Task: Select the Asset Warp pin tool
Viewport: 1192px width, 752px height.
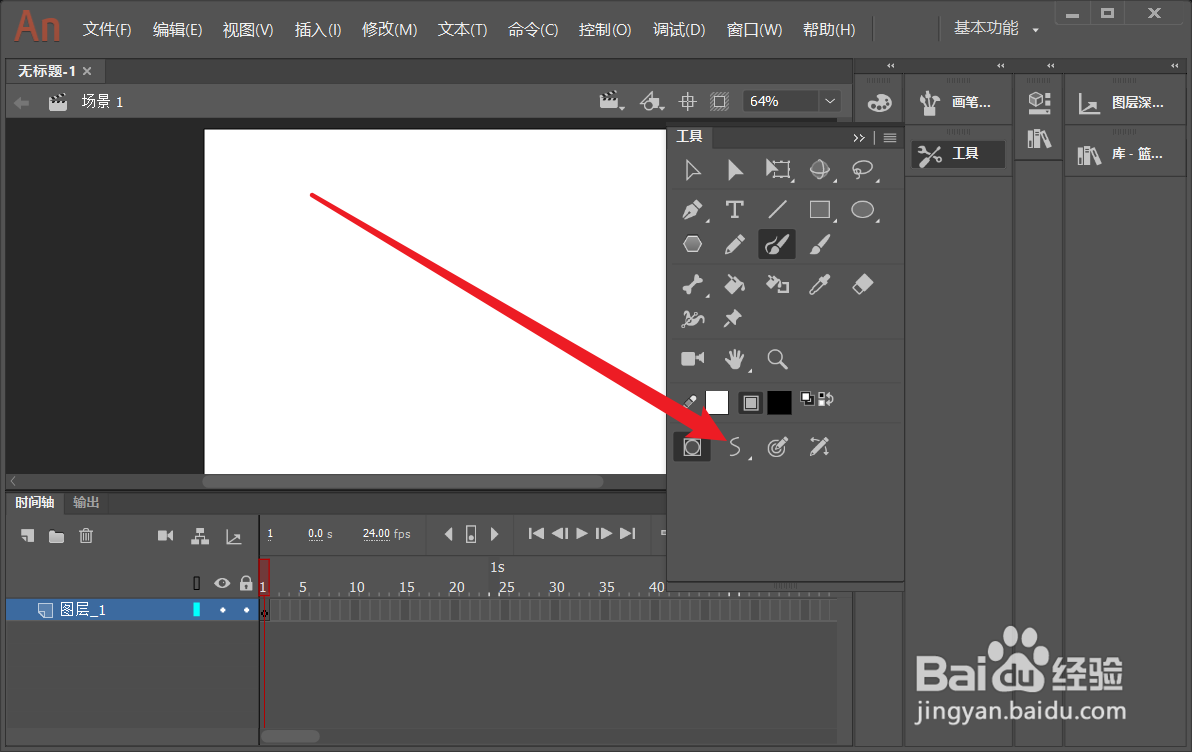Action: pyautogui.click(x=733, y=319)
